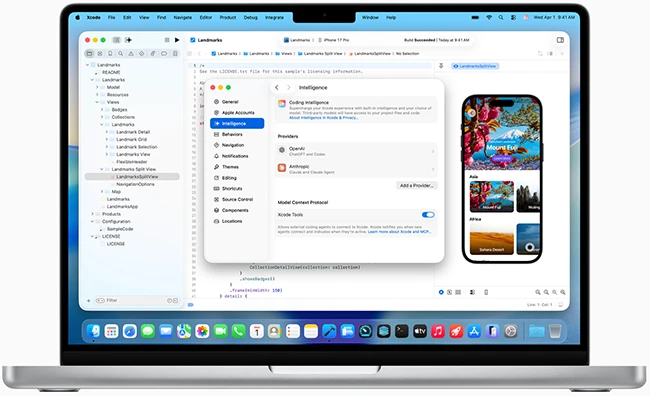Zoom out the preview canvas
This screenshot has width=650, height=396.
coord(538,292)
